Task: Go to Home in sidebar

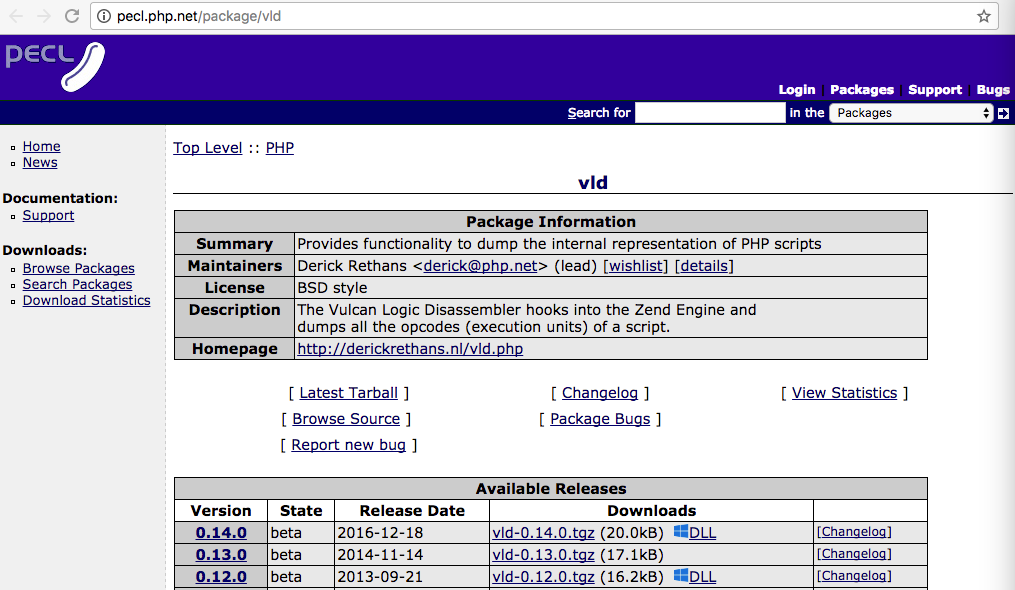Action: (x=41, y=146)
